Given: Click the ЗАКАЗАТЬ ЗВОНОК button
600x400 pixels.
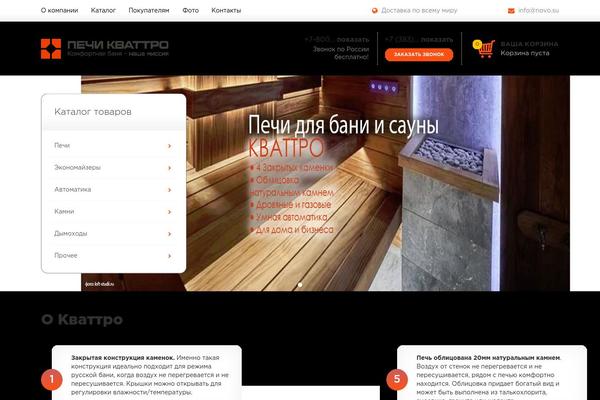Looking at the screenshot, I should pos(419,54).
